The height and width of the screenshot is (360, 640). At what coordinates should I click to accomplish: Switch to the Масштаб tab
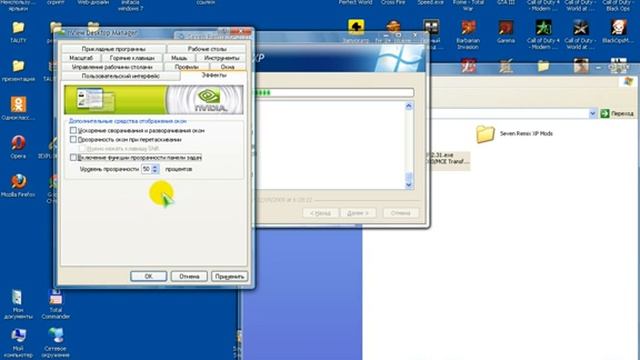click(81, 58)
